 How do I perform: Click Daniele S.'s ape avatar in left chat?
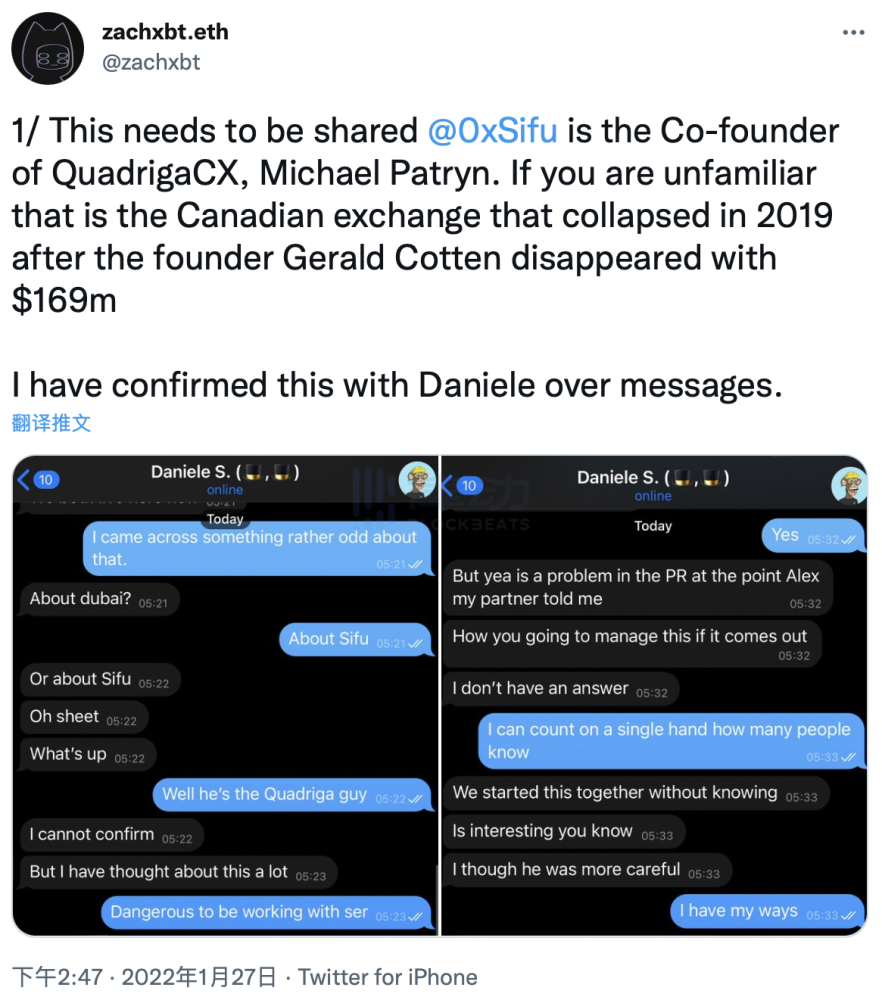417,478
